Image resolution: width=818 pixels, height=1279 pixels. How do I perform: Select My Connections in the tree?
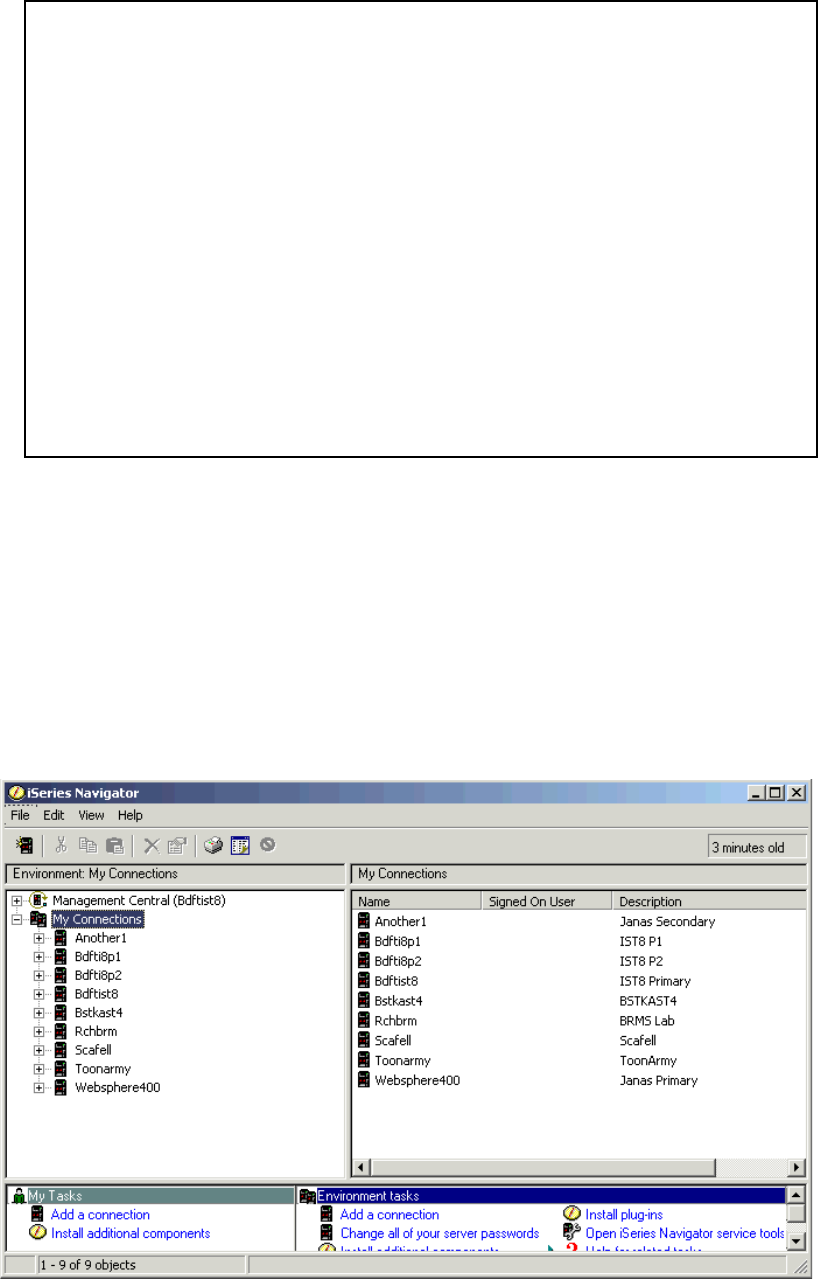(x=97, y=919)
